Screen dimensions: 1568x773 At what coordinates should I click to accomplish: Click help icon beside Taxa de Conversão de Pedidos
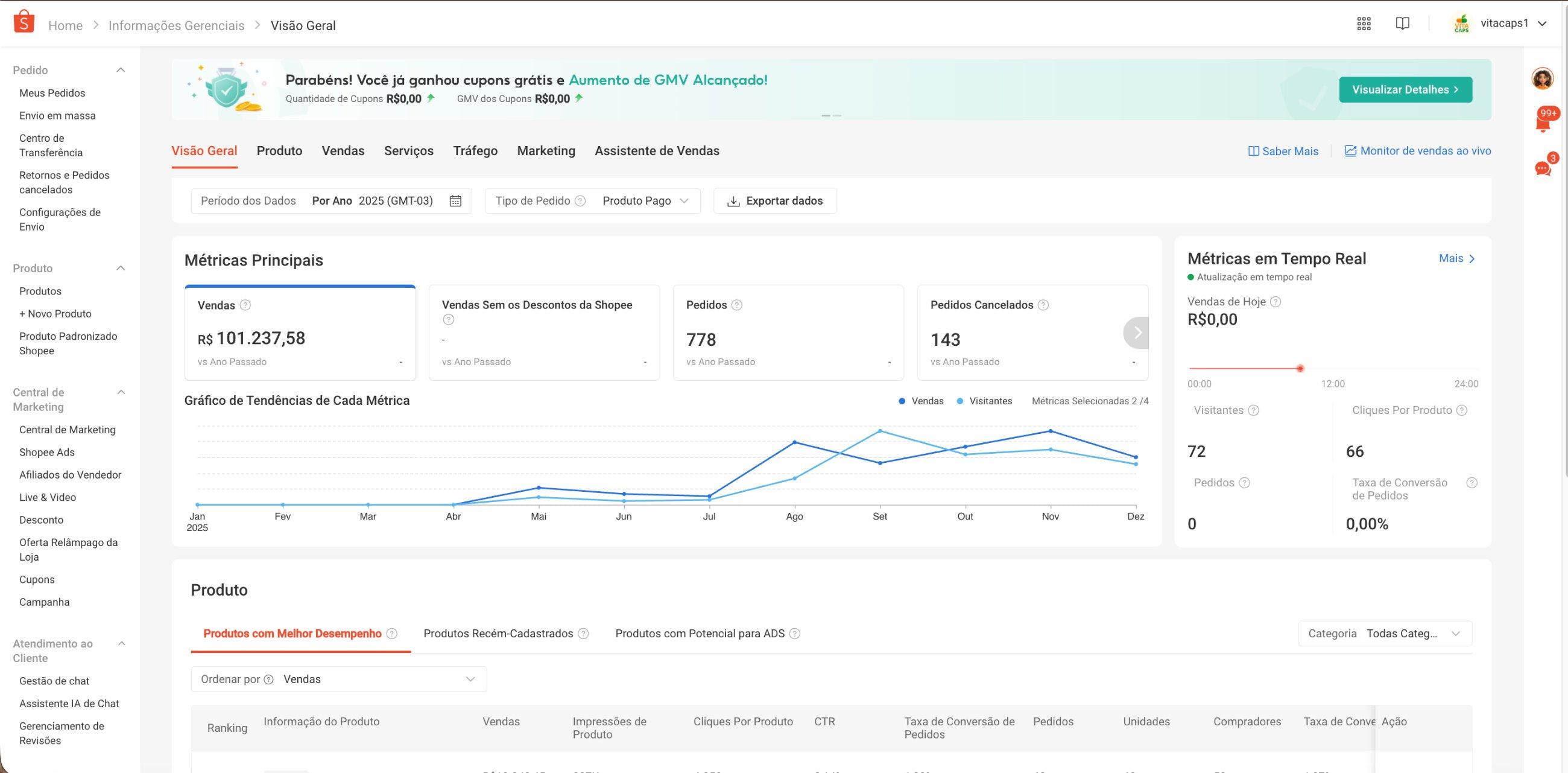coord(1472,483)
